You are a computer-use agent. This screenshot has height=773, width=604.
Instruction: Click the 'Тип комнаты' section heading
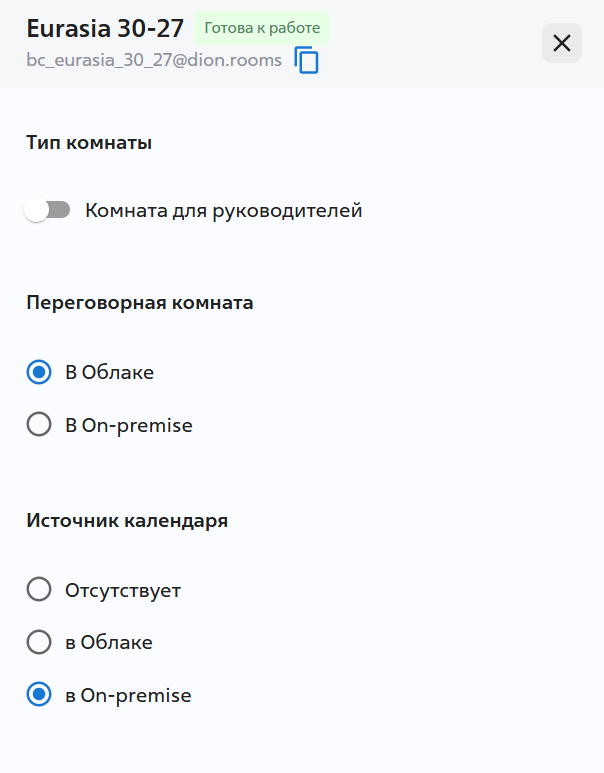tap(89, 142)
